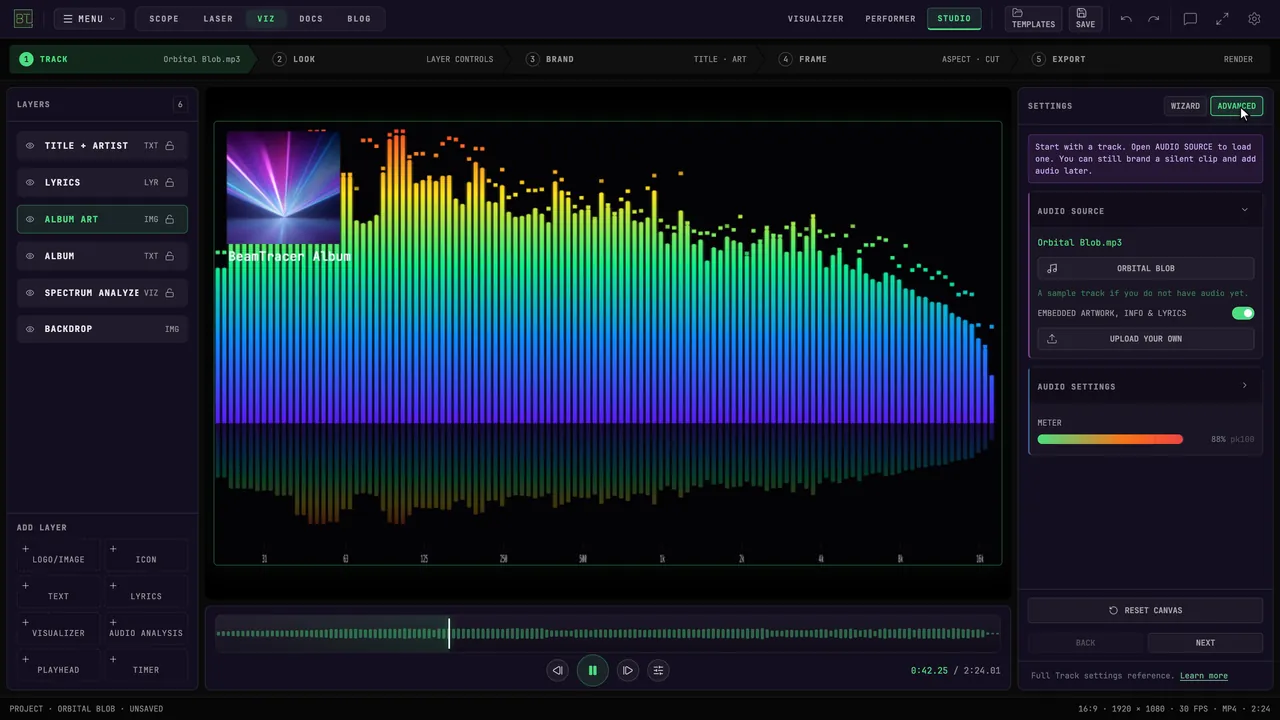Switch to the Laser tab
The height and width of the screenshot is (720, 1280).
[218, 19]
